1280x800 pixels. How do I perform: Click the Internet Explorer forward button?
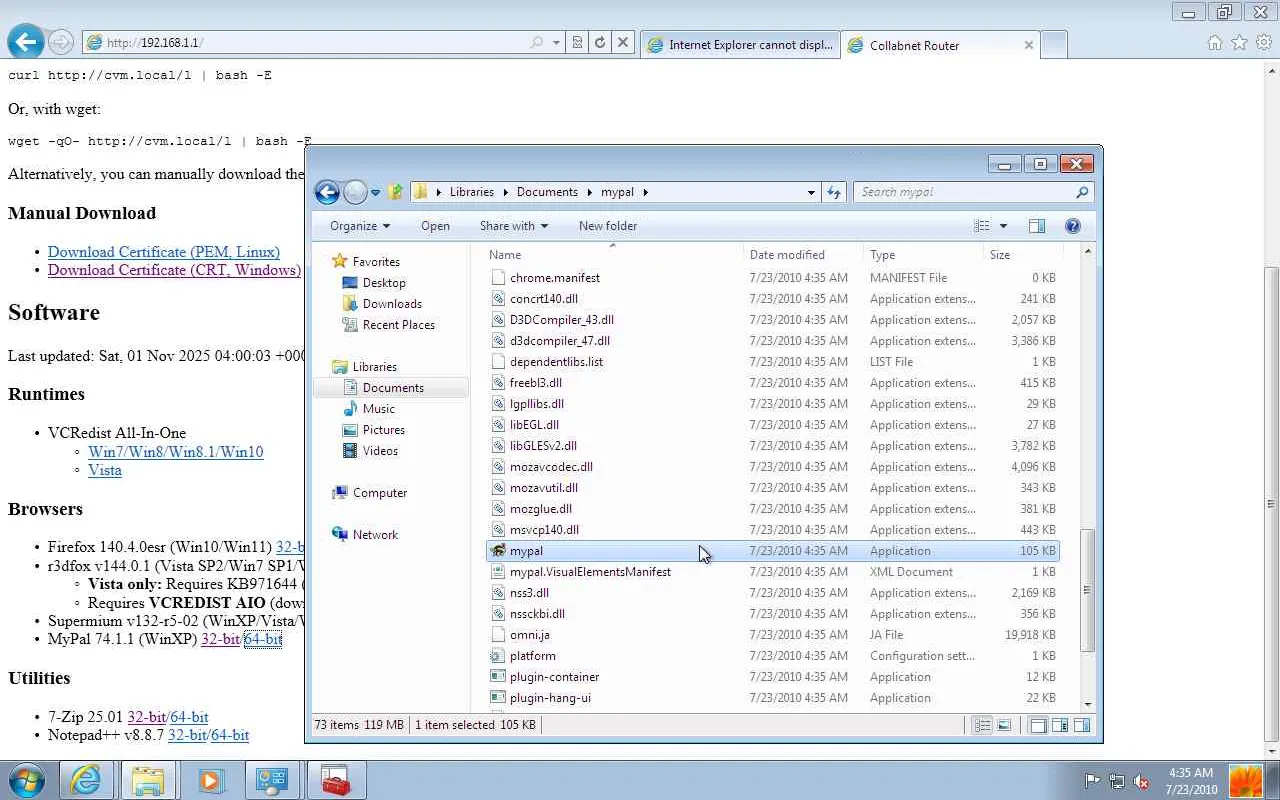[x=61, y=42]
